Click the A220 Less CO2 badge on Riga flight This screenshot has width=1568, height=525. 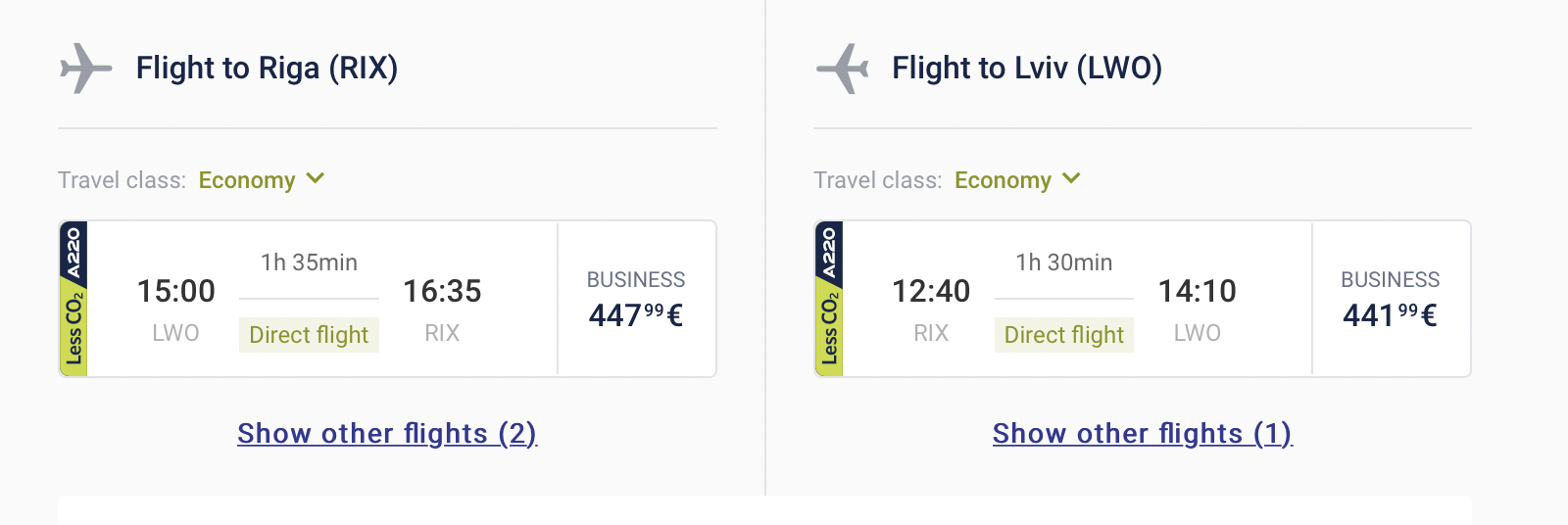(x=73, y=299)
